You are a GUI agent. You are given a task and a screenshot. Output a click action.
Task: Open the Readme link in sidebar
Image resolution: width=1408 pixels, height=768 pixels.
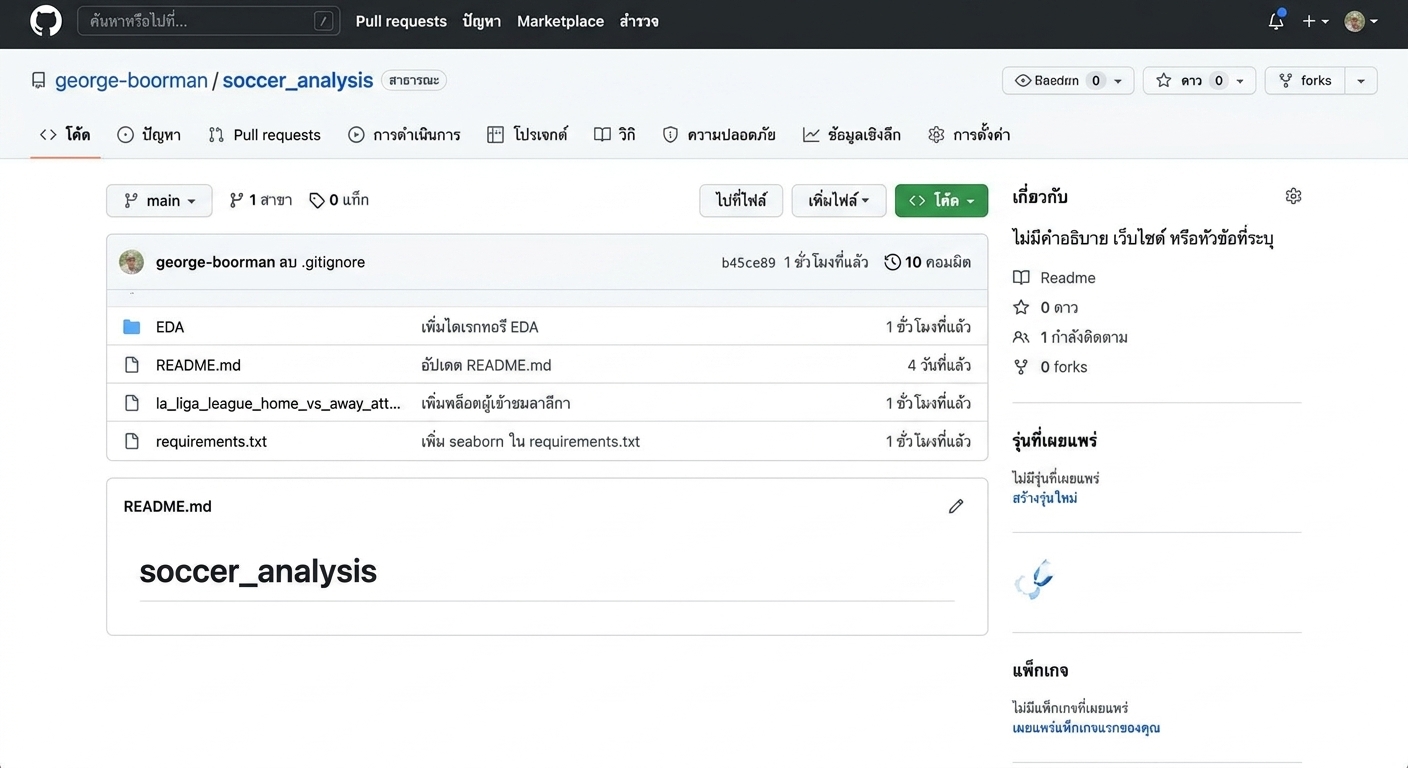pos(1054,278)
